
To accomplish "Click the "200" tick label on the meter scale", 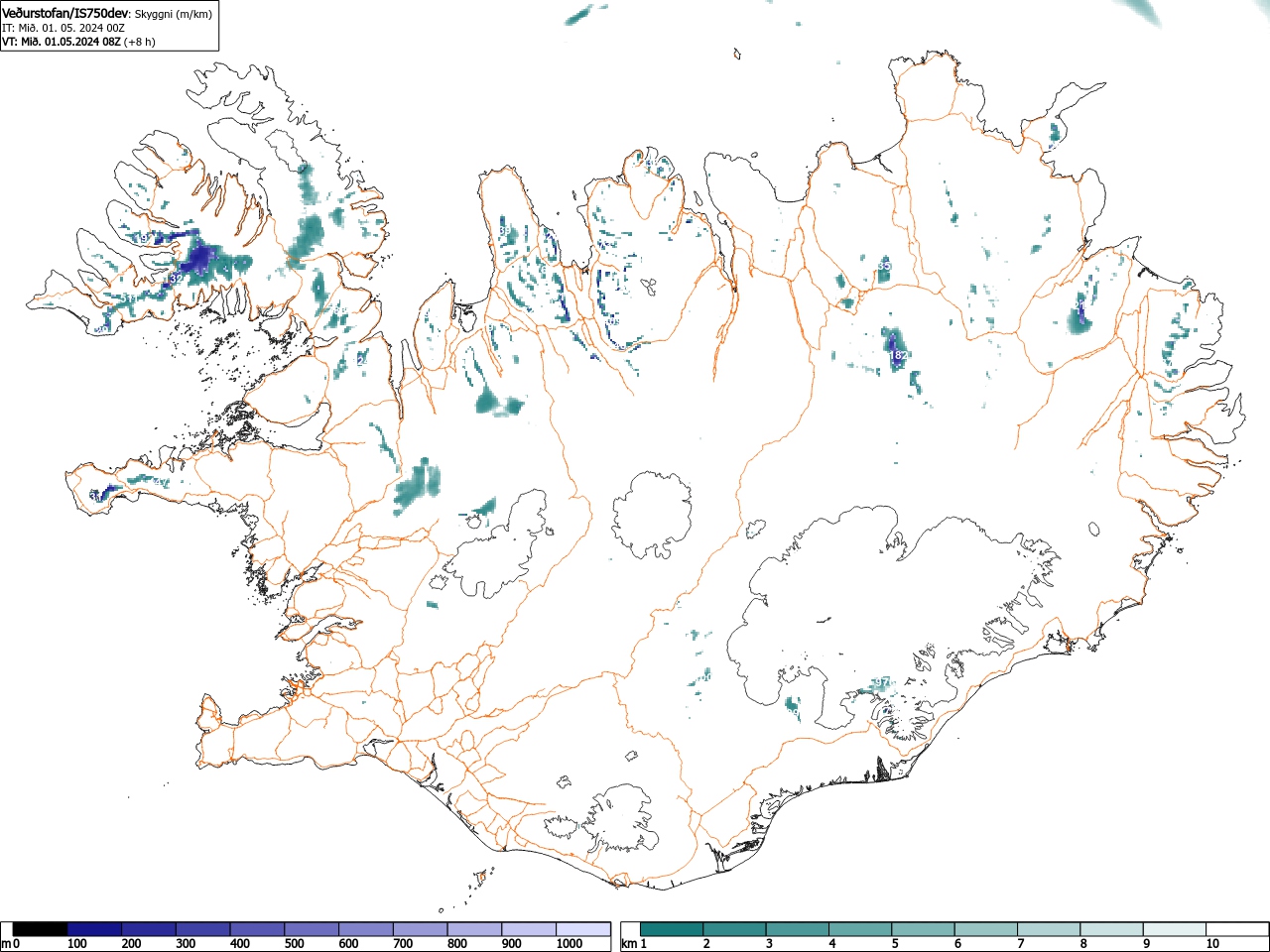I will tap(132, 944).
